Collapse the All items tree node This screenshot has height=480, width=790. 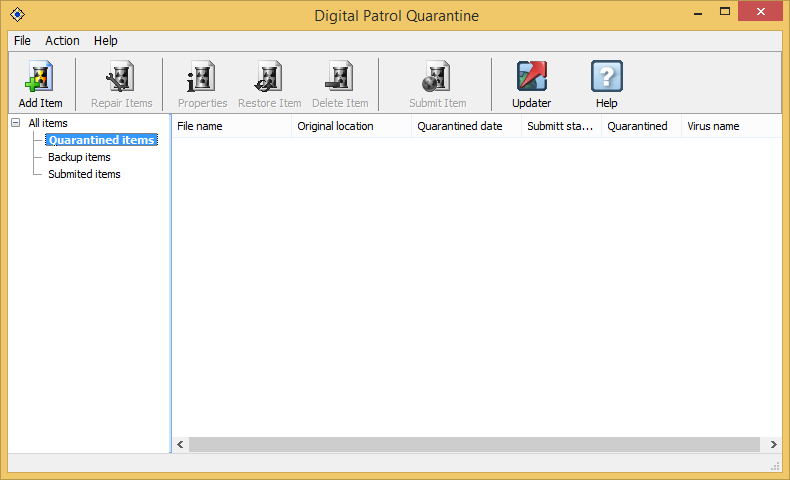coord(16,123)
